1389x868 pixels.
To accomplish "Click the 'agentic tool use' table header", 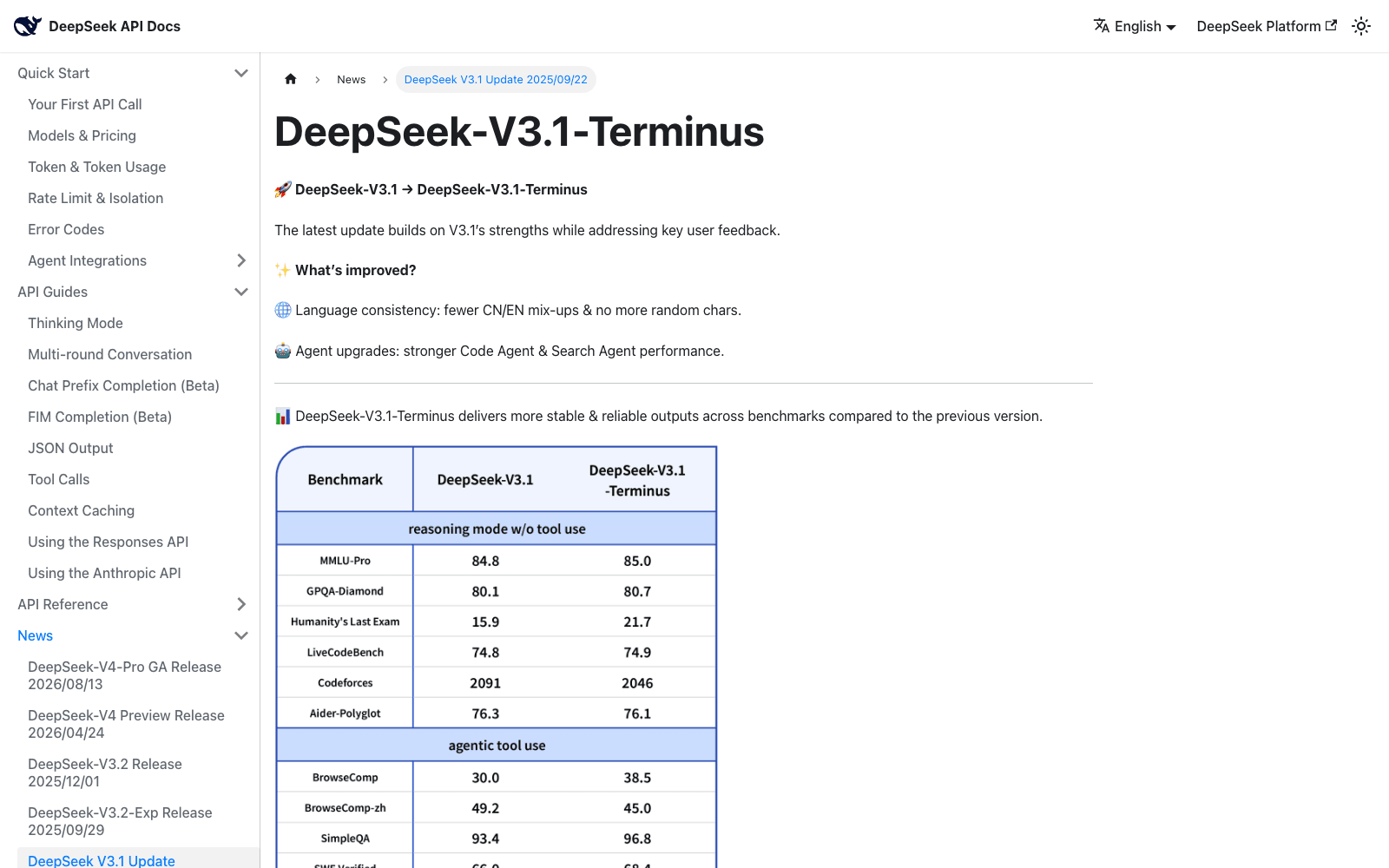I will (x=497, y=745).
